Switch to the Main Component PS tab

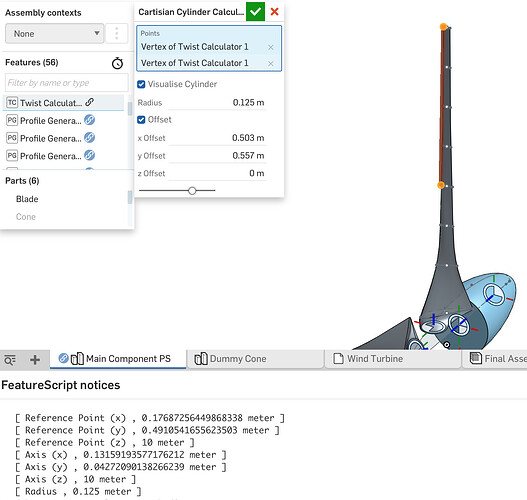118,359
